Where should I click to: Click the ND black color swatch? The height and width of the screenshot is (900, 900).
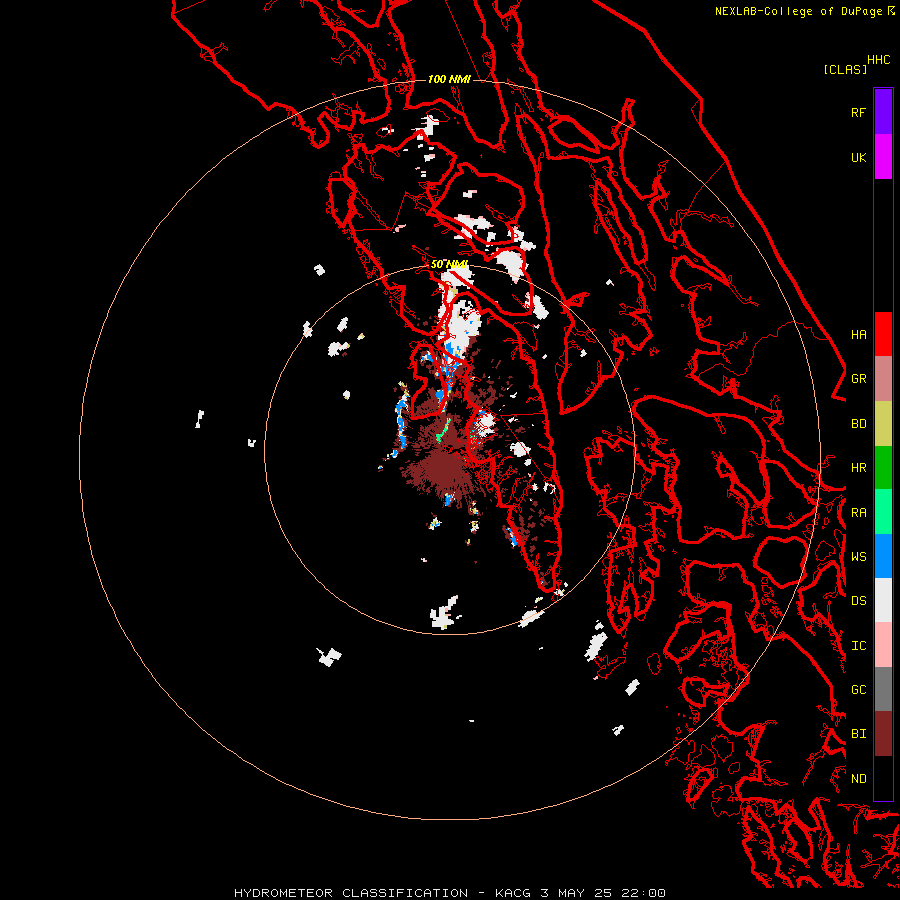click(x=883, y=778)
